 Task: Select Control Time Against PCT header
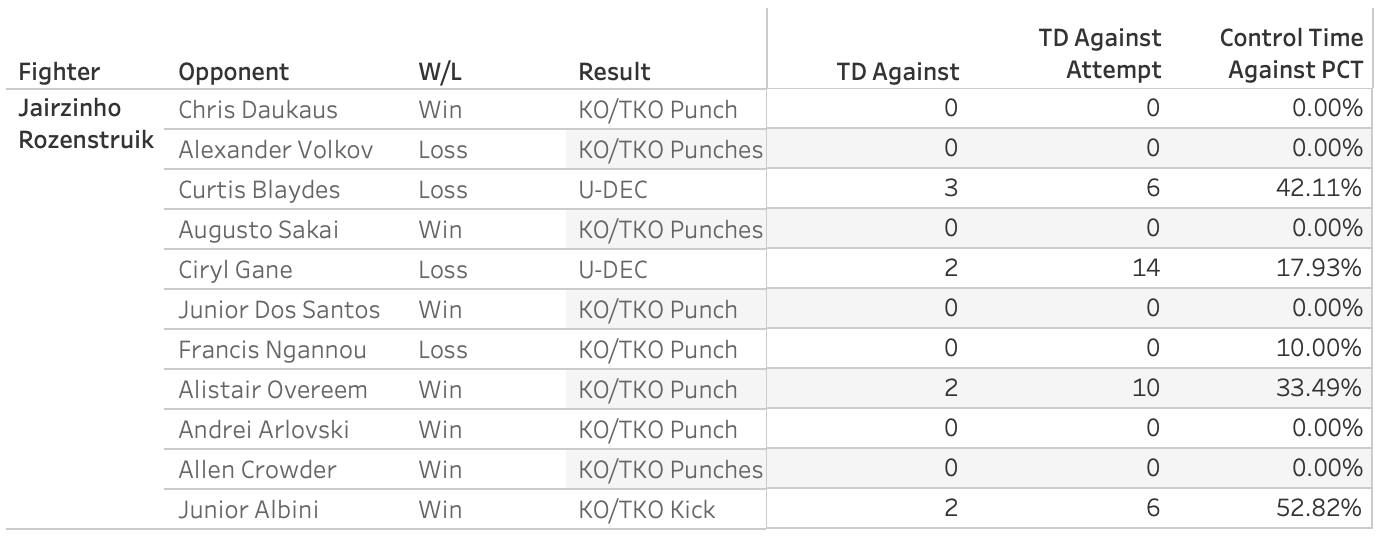pos(1291,55)
